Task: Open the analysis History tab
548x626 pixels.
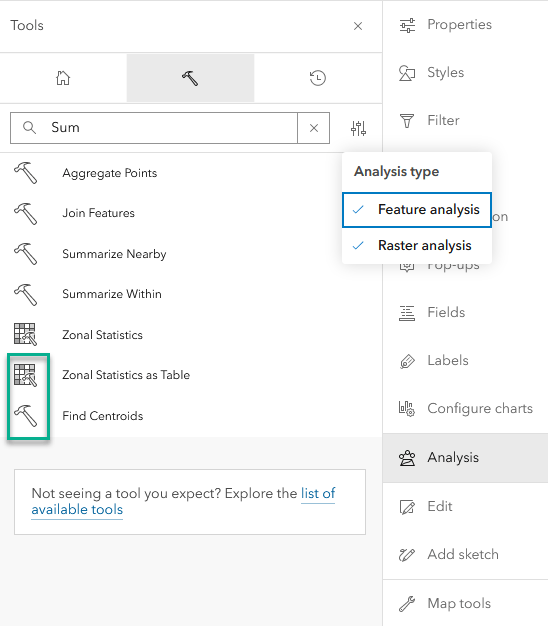Action: 318,78
